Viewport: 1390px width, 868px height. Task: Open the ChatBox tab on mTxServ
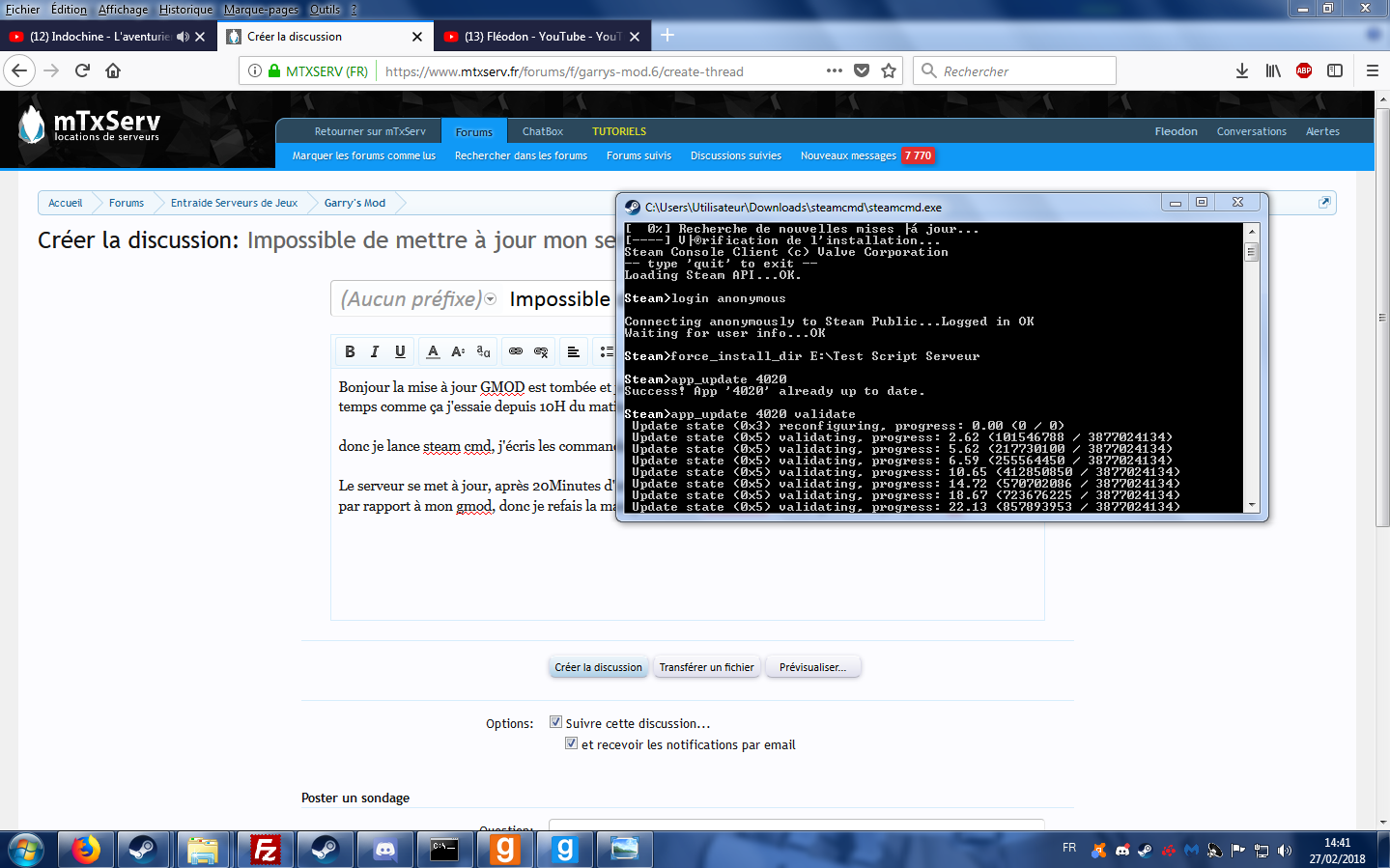(x=543, y=131)
